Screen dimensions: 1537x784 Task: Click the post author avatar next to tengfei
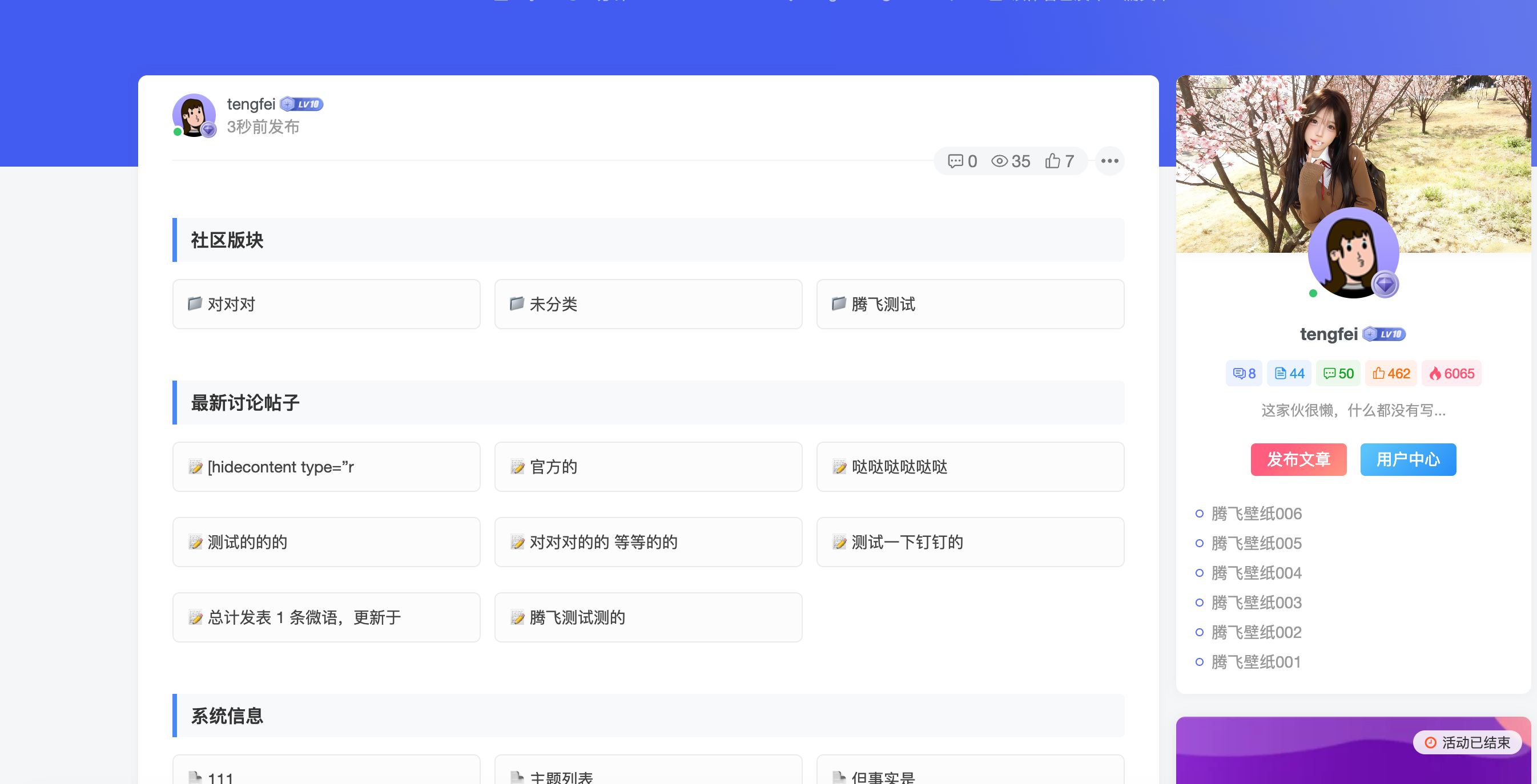click(x=194, y=115)
